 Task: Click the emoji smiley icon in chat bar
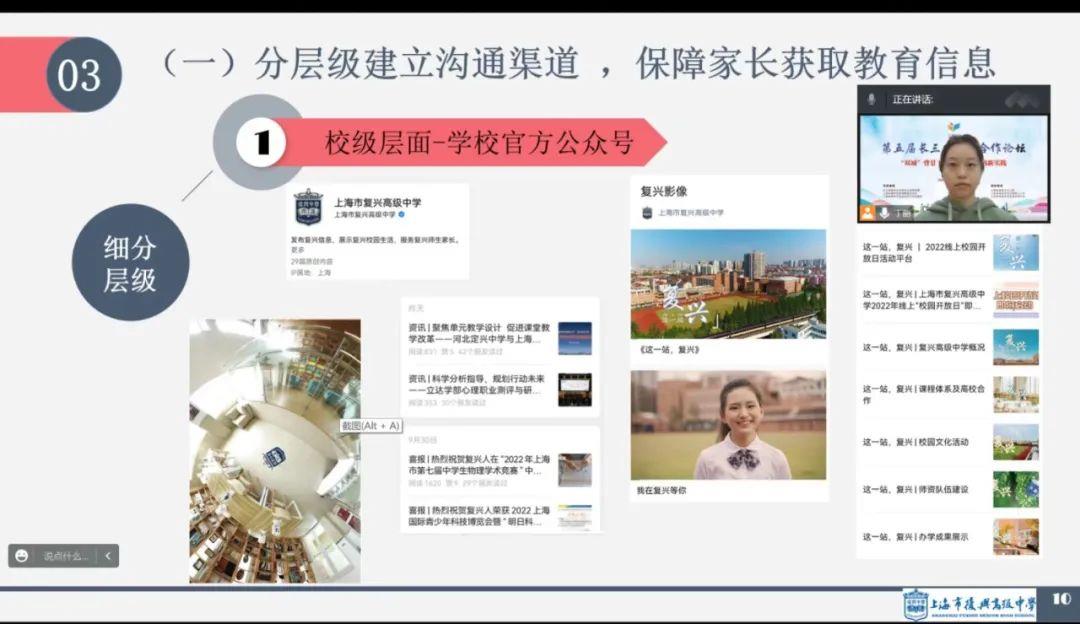pos(21,556)
